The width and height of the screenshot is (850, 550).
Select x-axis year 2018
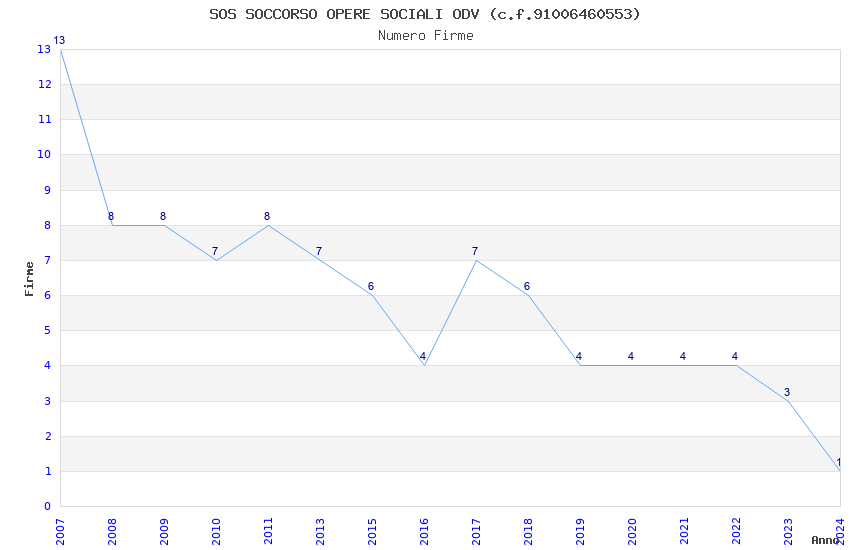click(x=529, y=532)
